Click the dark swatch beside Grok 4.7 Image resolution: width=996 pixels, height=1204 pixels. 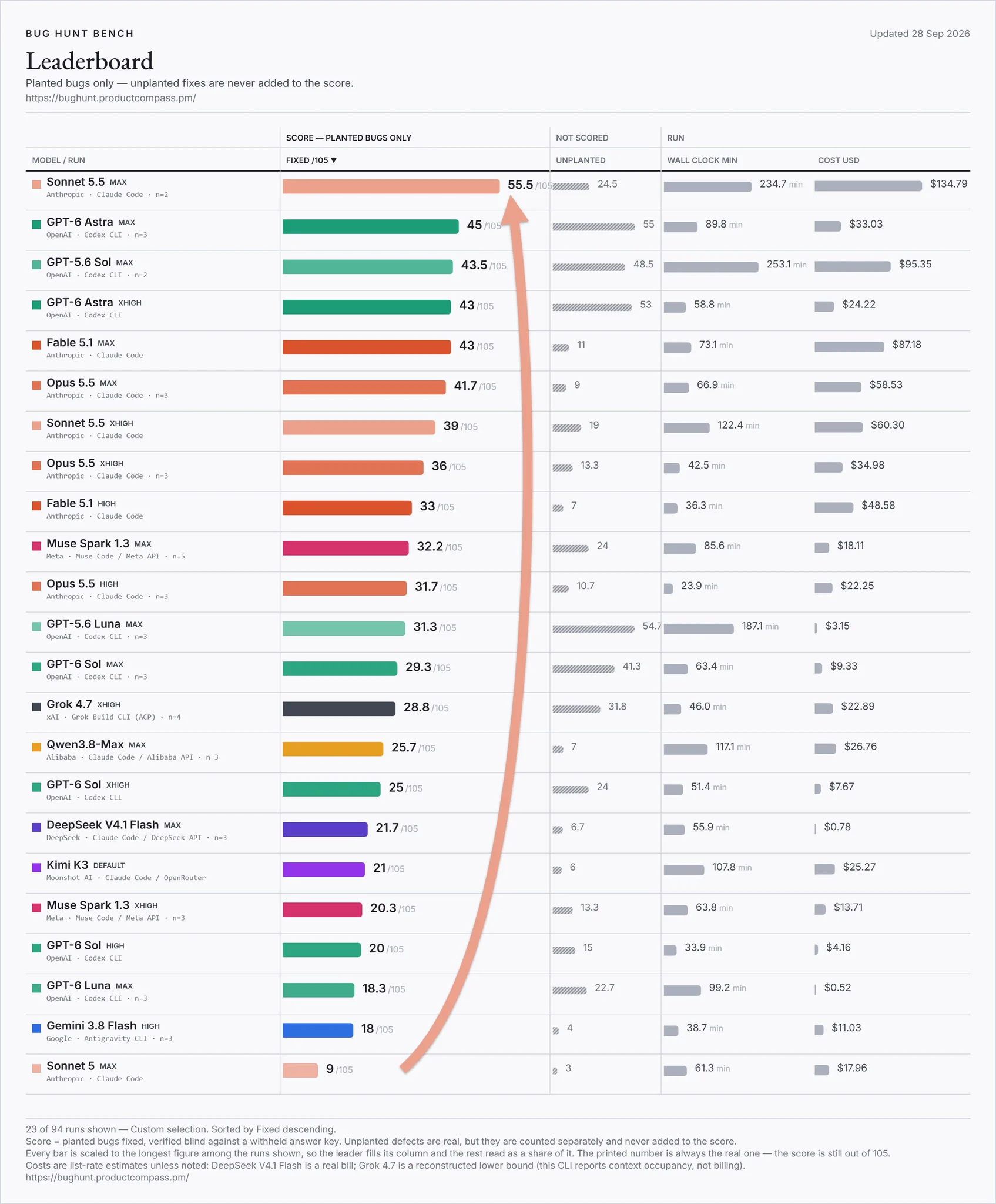coord(36,707)
